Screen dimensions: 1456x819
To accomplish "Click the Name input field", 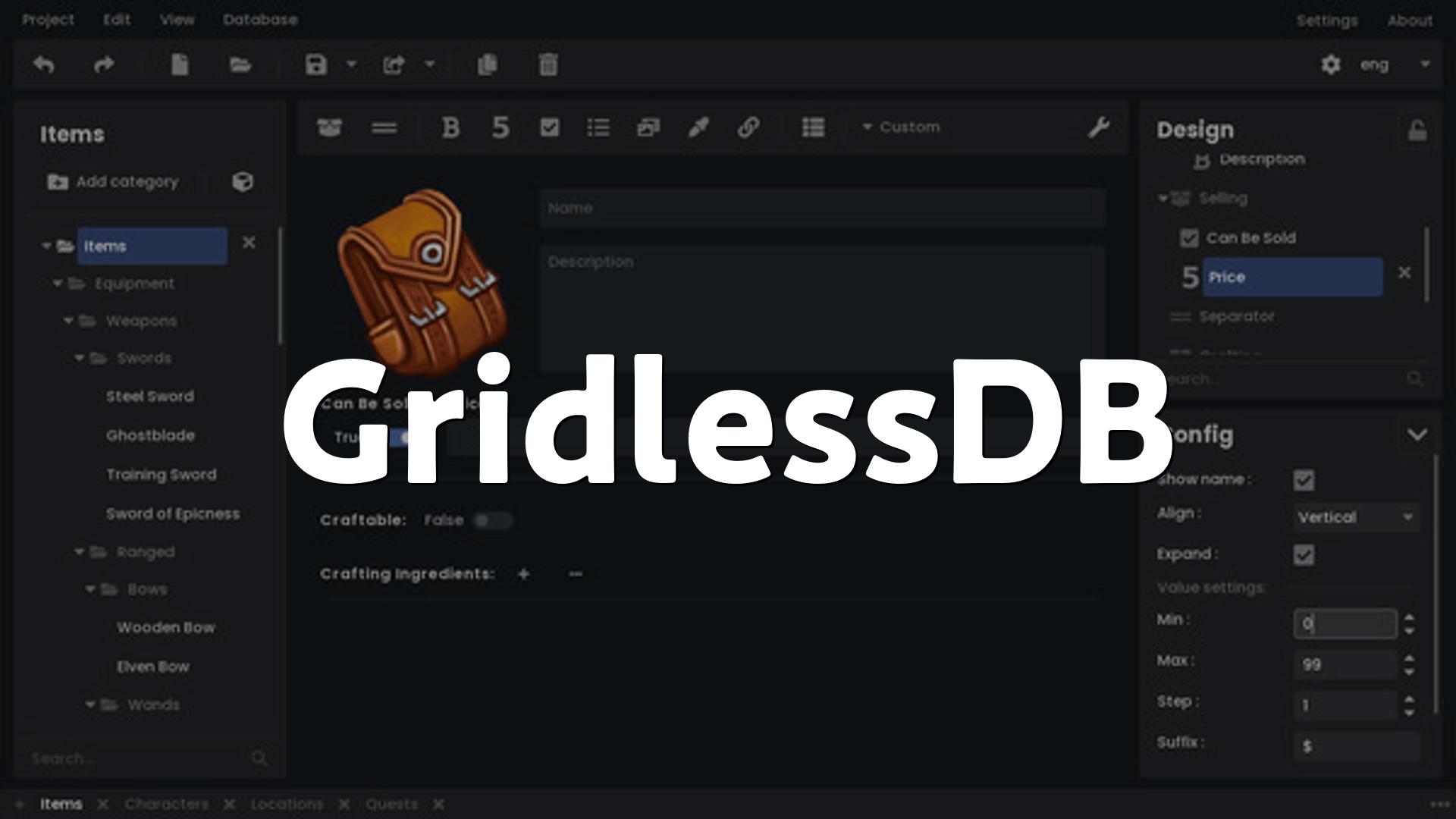I will point(823,208).
